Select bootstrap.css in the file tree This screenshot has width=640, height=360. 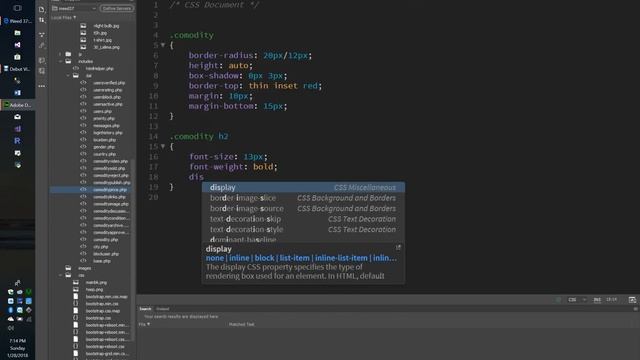[x=98, y=318]
